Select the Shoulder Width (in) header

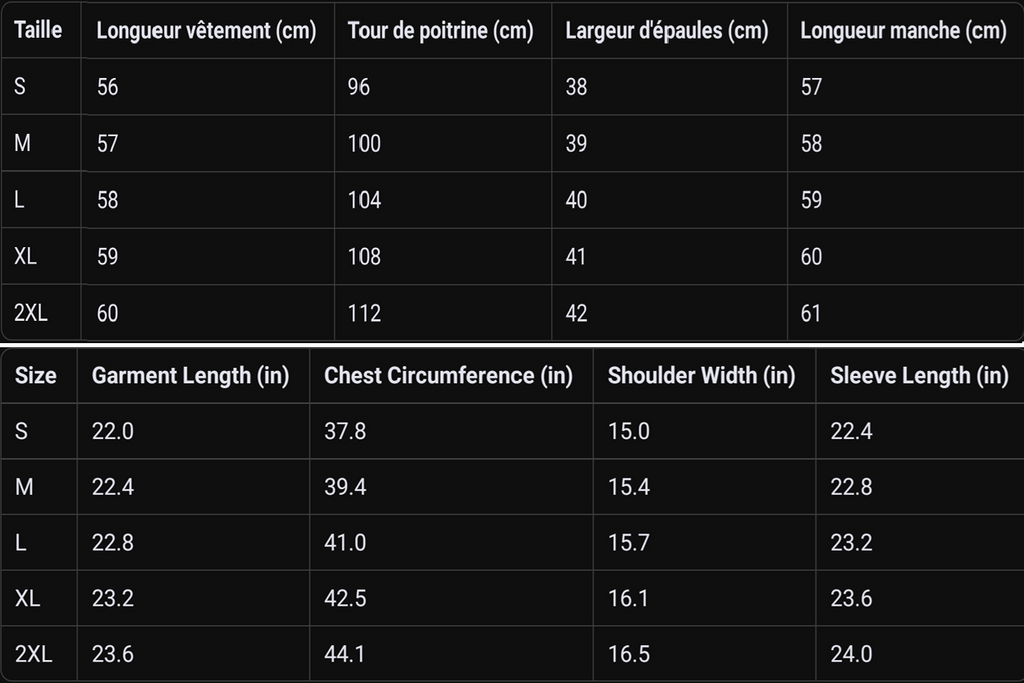click(701, 375)
